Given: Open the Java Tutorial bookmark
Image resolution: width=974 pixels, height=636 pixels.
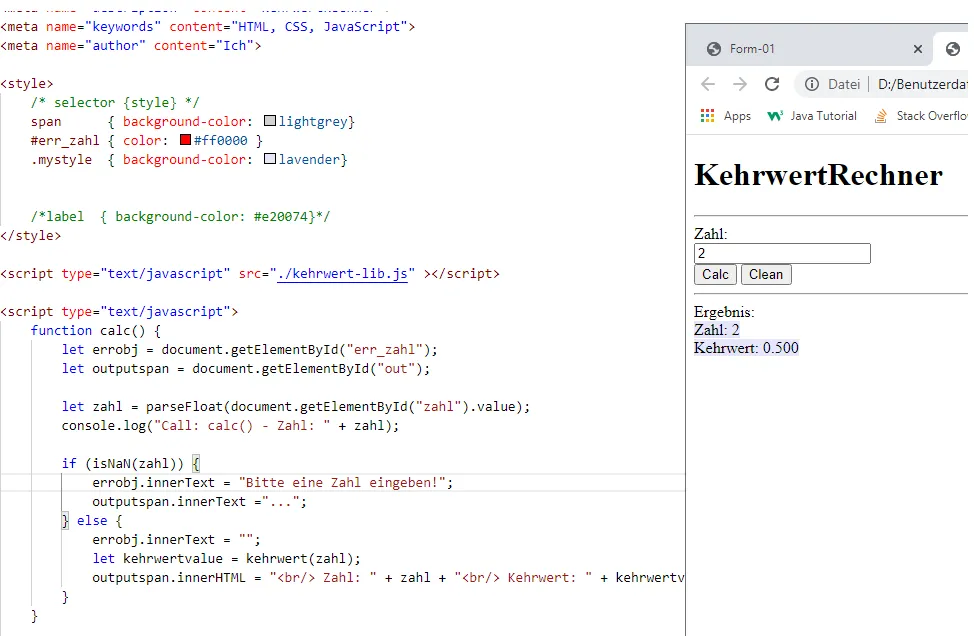Looking at the screenshot, I should point(812,116).
